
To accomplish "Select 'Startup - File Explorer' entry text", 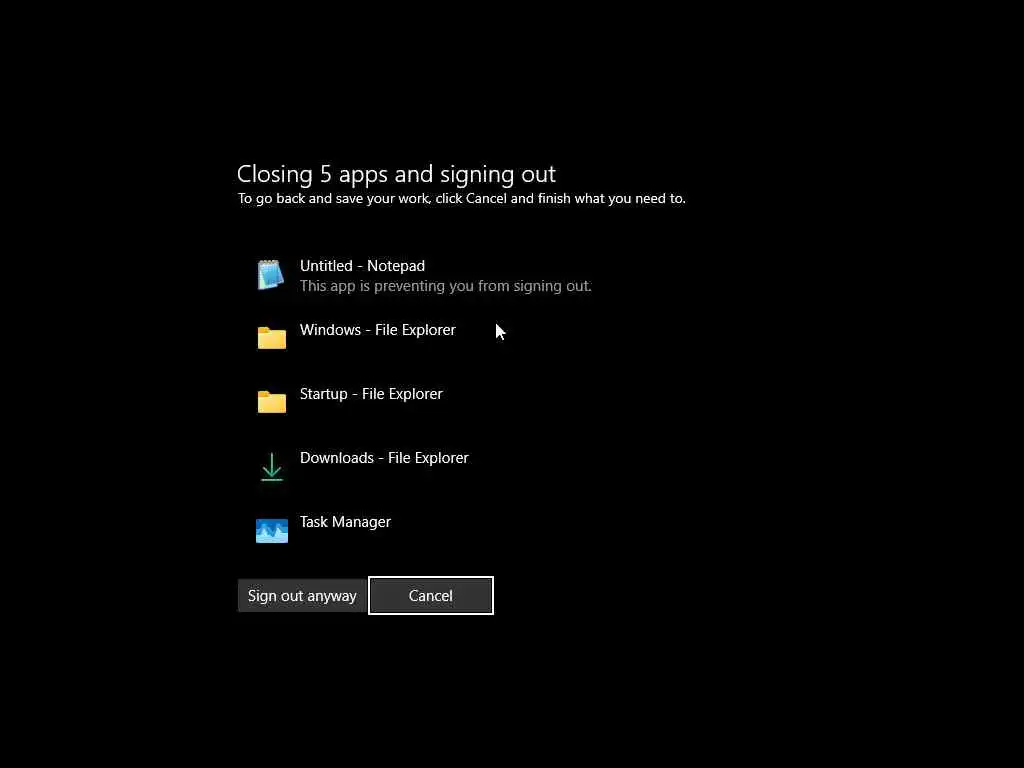I will (371, 394).
